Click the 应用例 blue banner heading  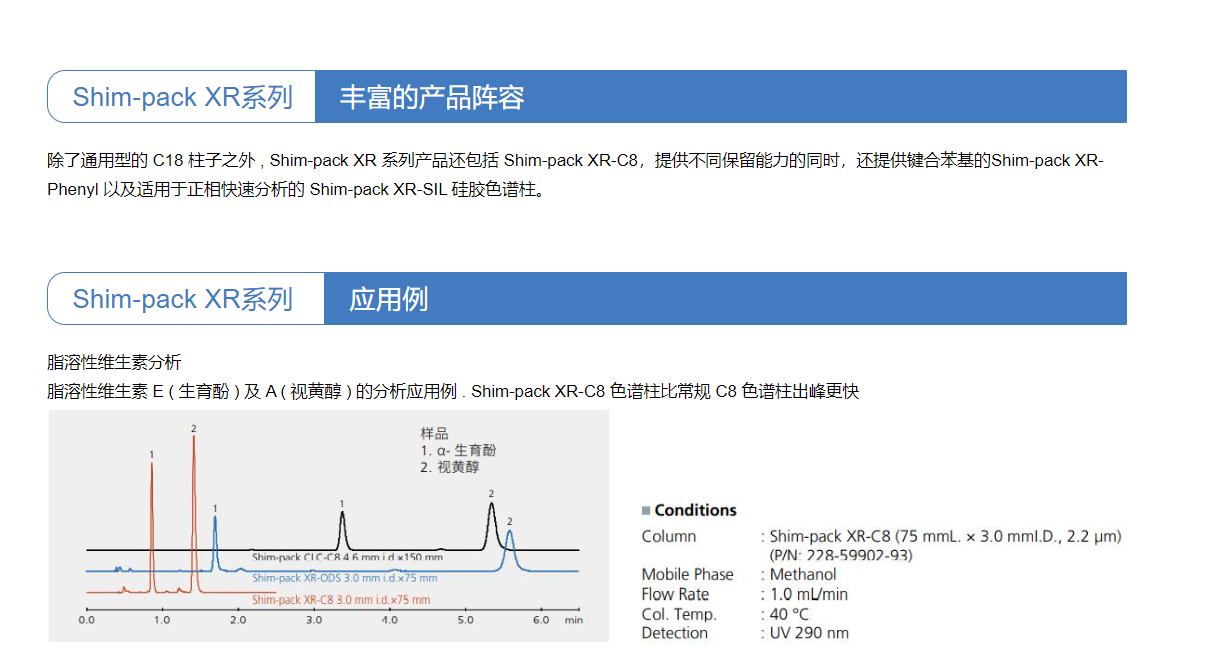(x=724, y=299)
